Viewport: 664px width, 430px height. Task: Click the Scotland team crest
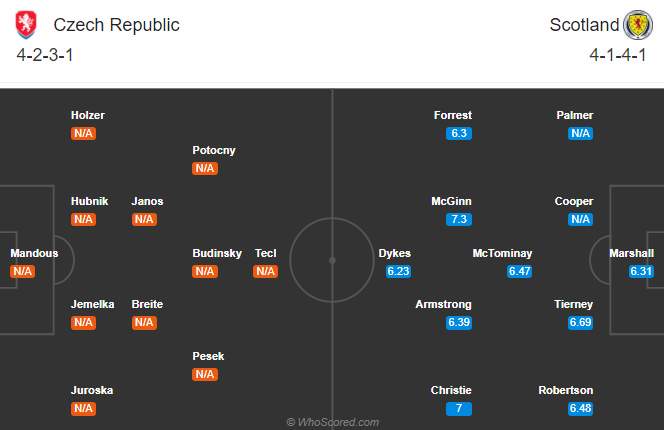tap(638, 25)
